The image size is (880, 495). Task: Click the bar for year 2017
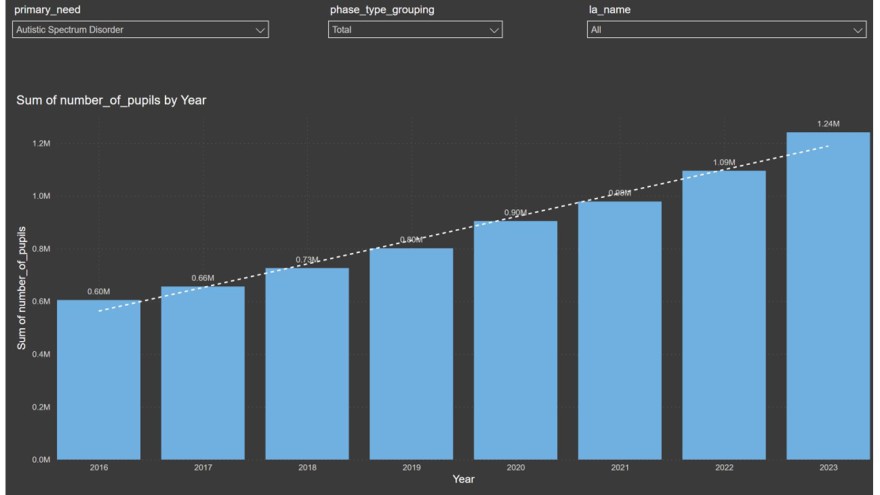coord(203,375)
